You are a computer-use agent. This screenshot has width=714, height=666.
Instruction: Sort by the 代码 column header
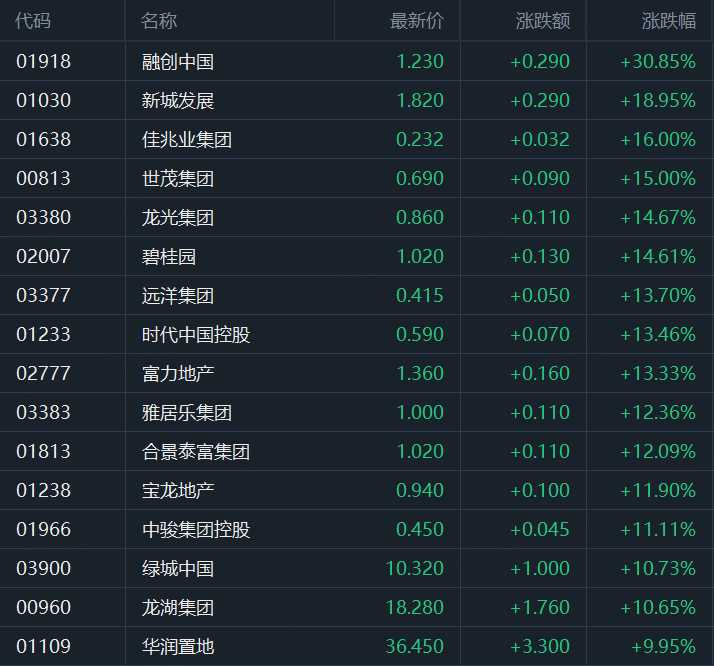(x=33, y=21)
